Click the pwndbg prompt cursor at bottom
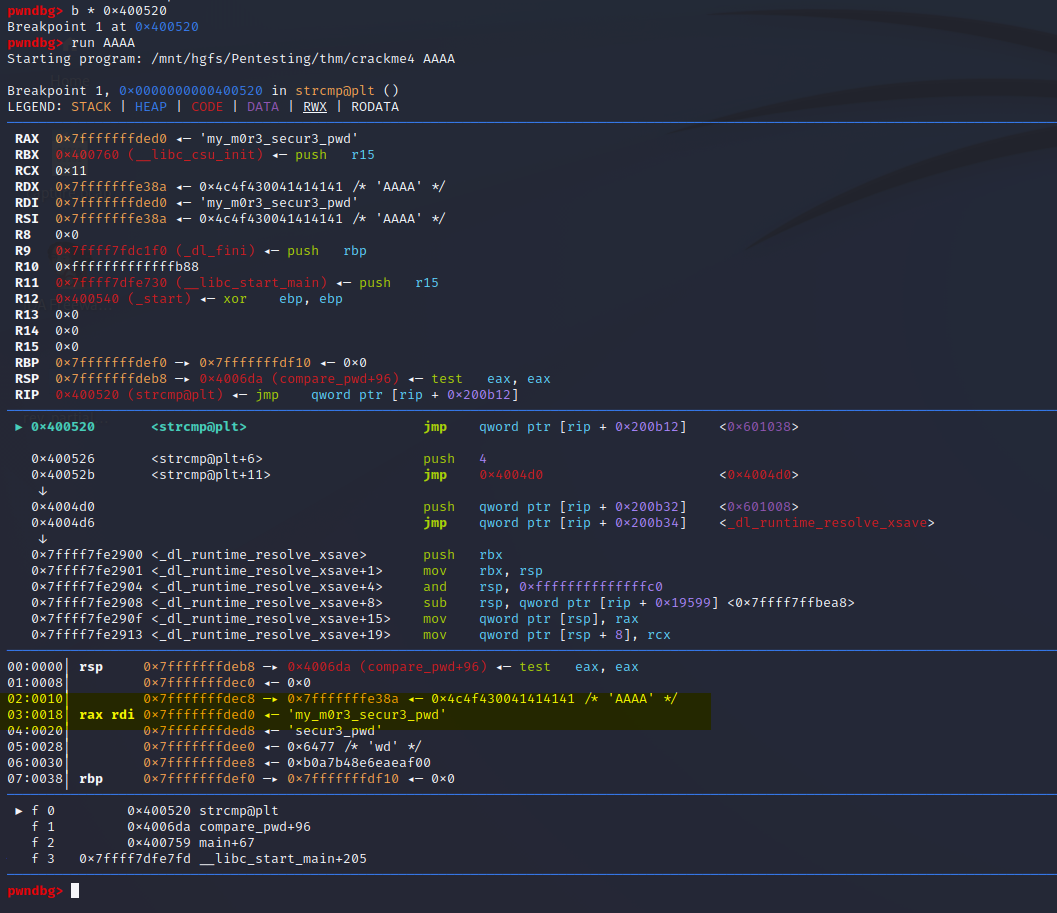Screen dimensions: 1057x913 [73, 890]
